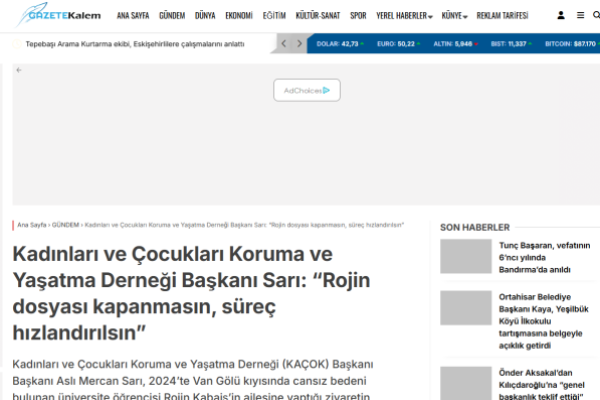Click the AdChoices badge
The width and height of the screenshot is (600, 400).
tap(307, 90)
